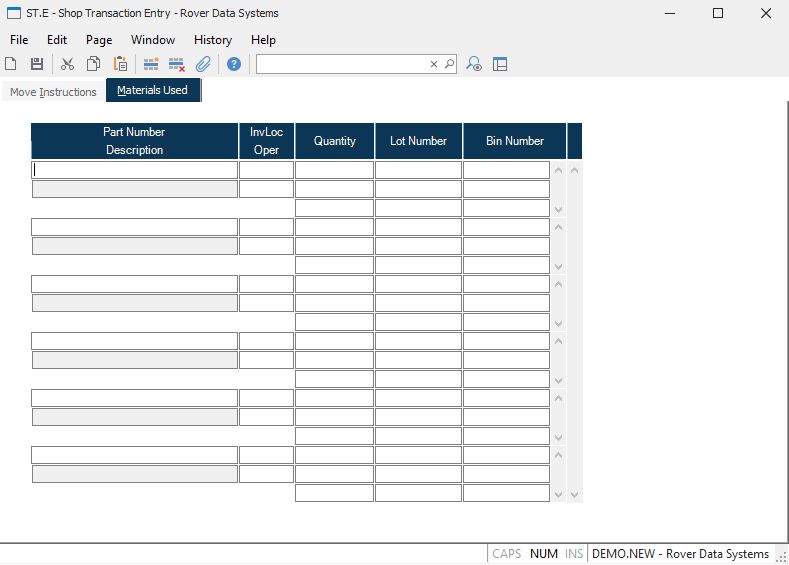Viewport: 789px width, 565px height.
Task: Open the History menu
Action: coord(212,40)
